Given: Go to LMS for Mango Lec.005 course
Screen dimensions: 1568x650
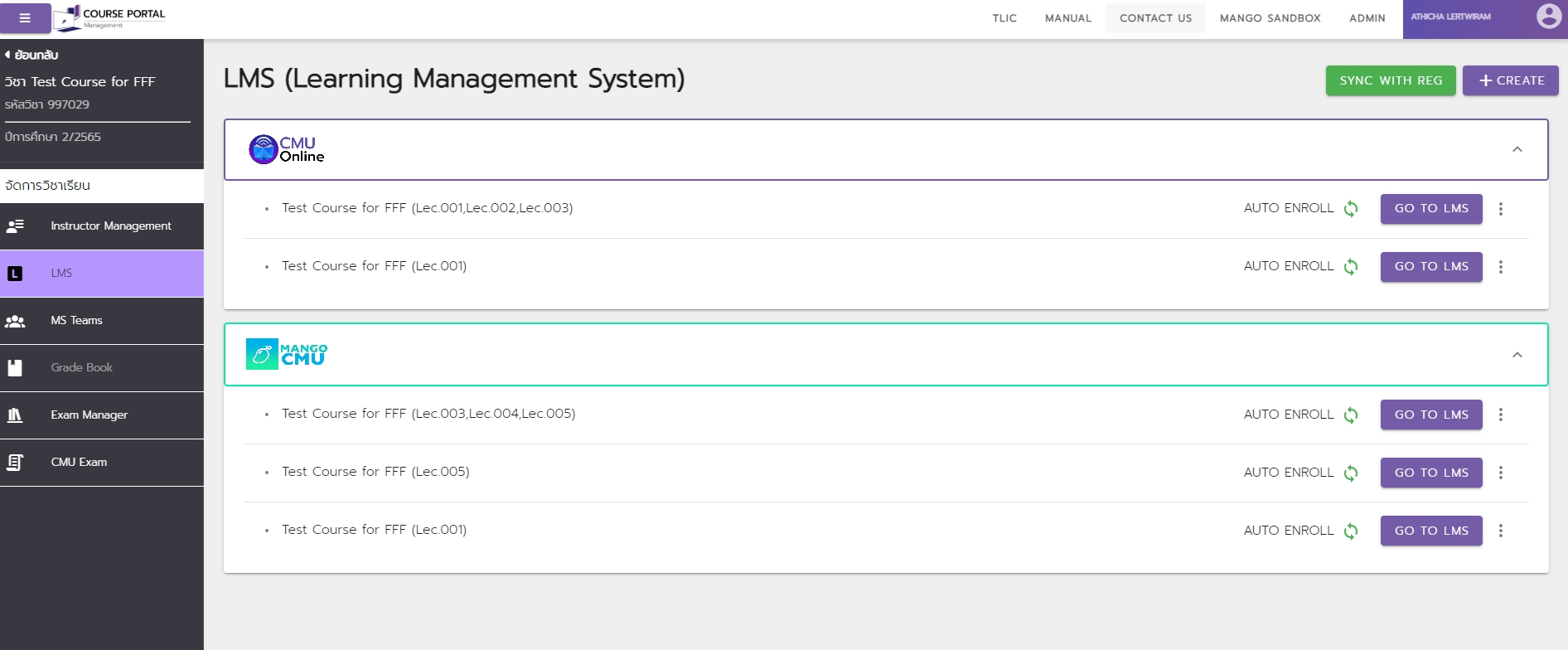Looking at the screenshot, I should pos(1430,473).
